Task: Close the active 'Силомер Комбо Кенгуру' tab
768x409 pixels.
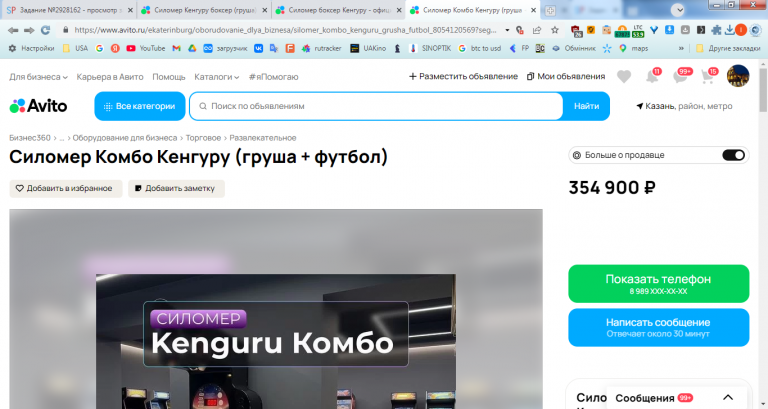Action: [533, 10]
